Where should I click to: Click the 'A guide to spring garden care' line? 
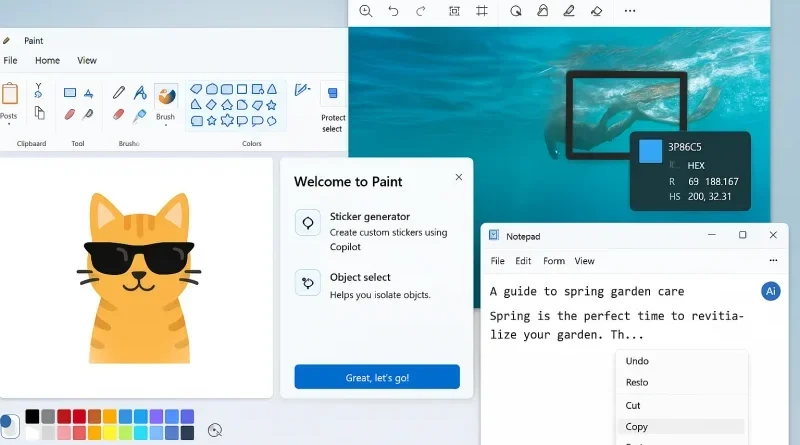pyautogui.click(x=587, y=291)
